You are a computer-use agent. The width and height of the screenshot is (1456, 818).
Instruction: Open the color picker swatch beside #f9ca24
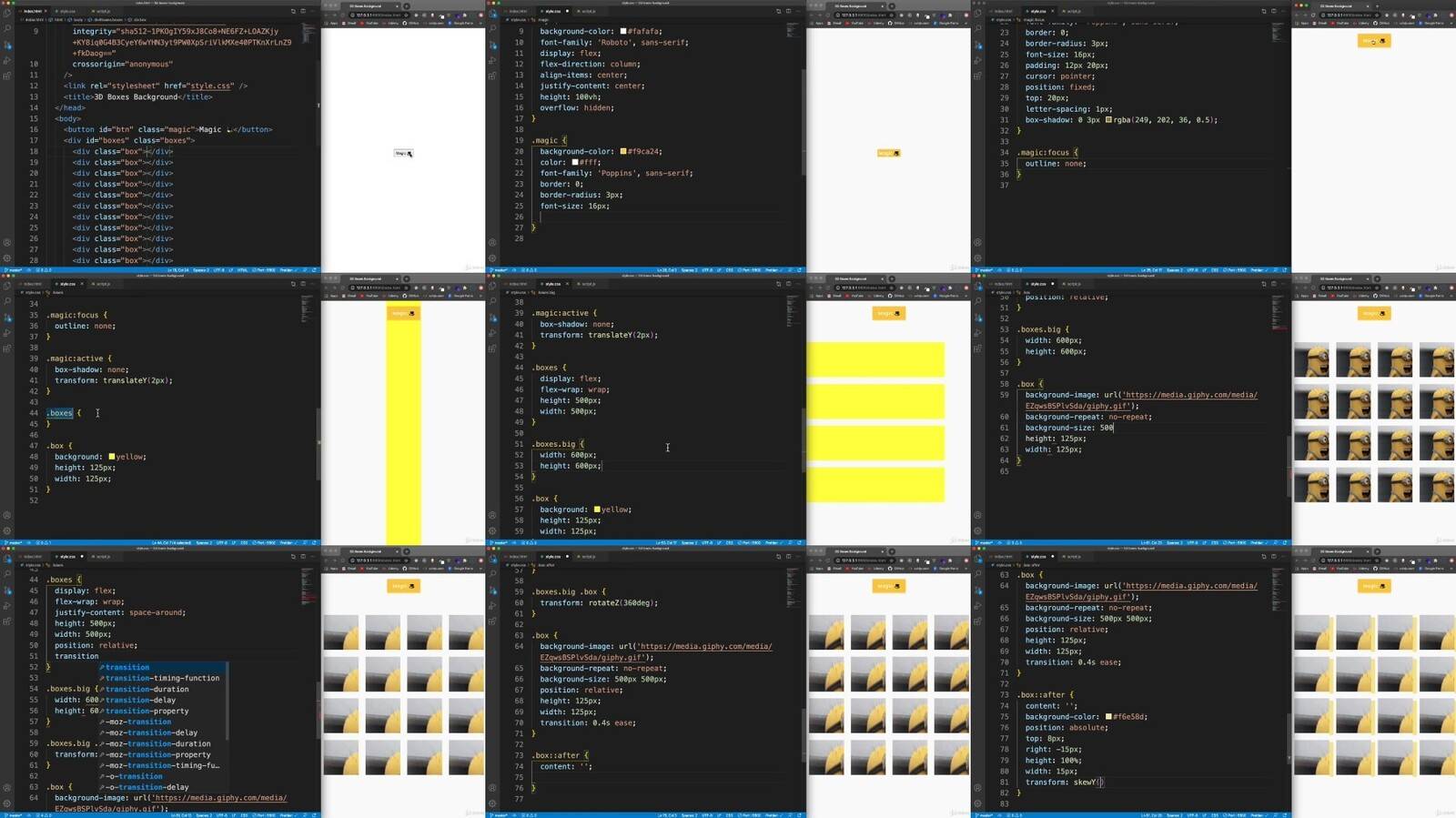click(623, 152)
